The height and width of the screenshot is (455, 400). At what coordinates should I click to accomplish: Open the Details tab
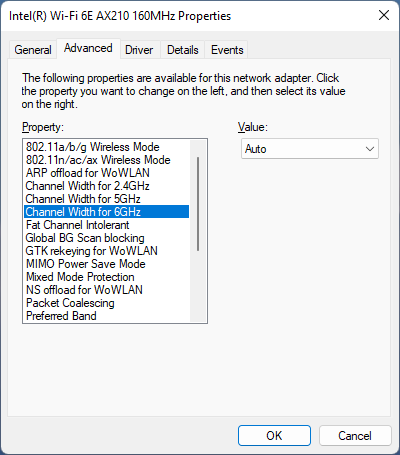pos(183,50)
